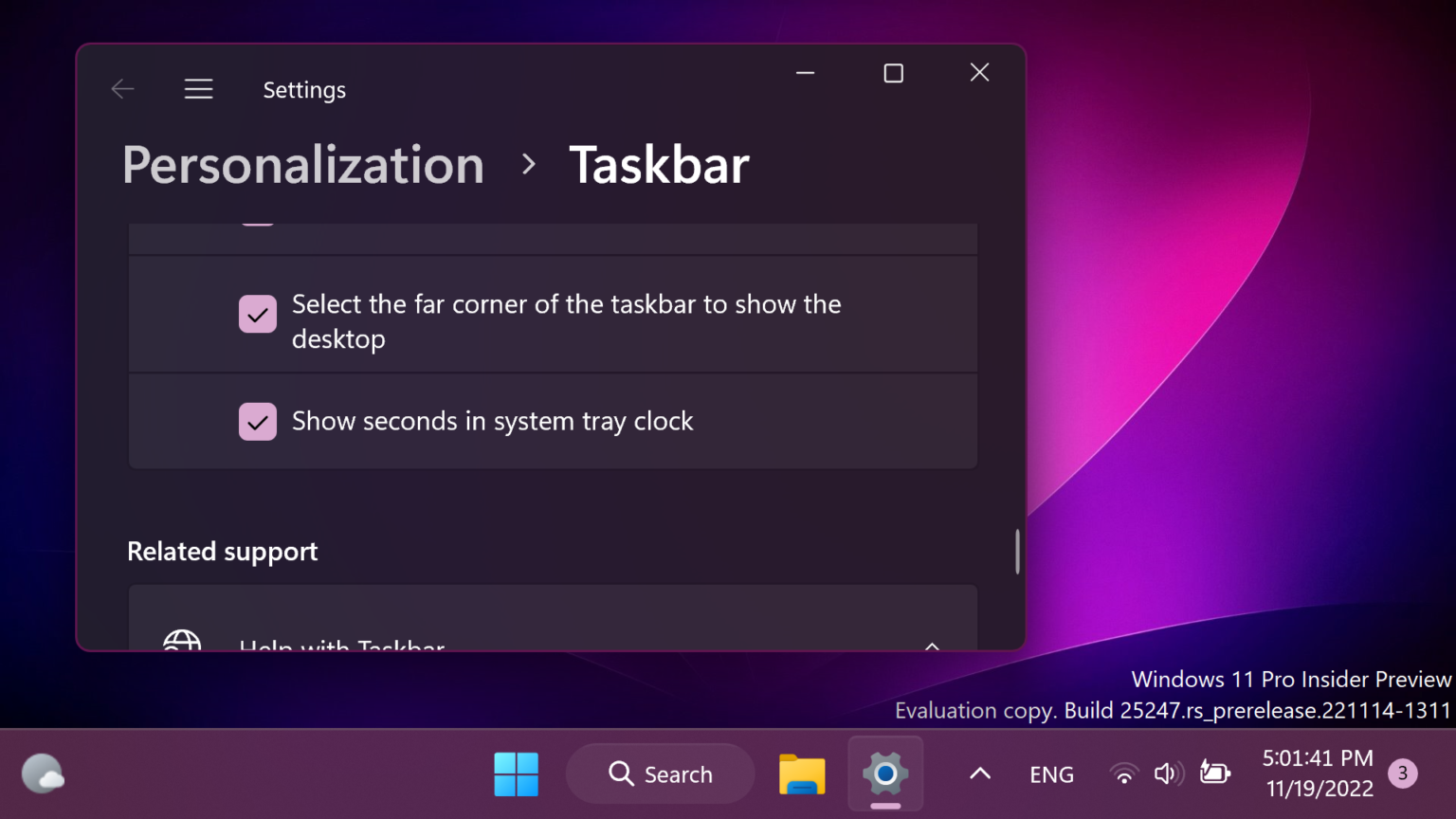Open the weather widget in the taskbar
Image resolution: width=1456 pixels, height=819 pixels.
point(42,773)
